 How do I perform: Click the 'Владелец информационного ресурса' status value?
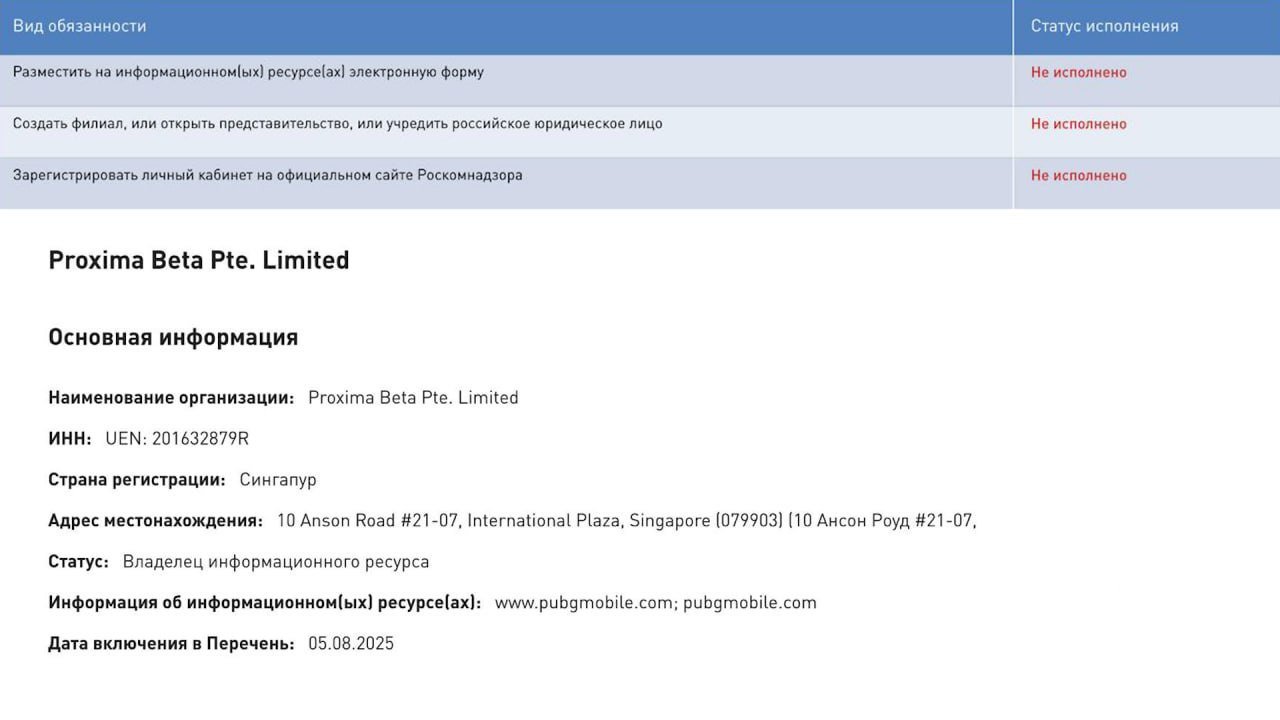[x=276, y=562]
